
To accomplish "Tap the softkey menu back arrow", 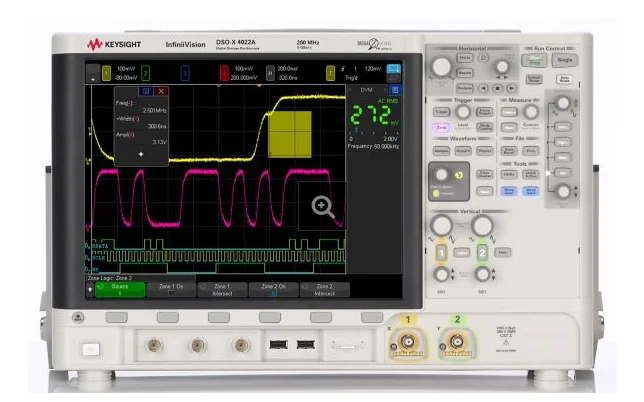I will tap(90, 289).
